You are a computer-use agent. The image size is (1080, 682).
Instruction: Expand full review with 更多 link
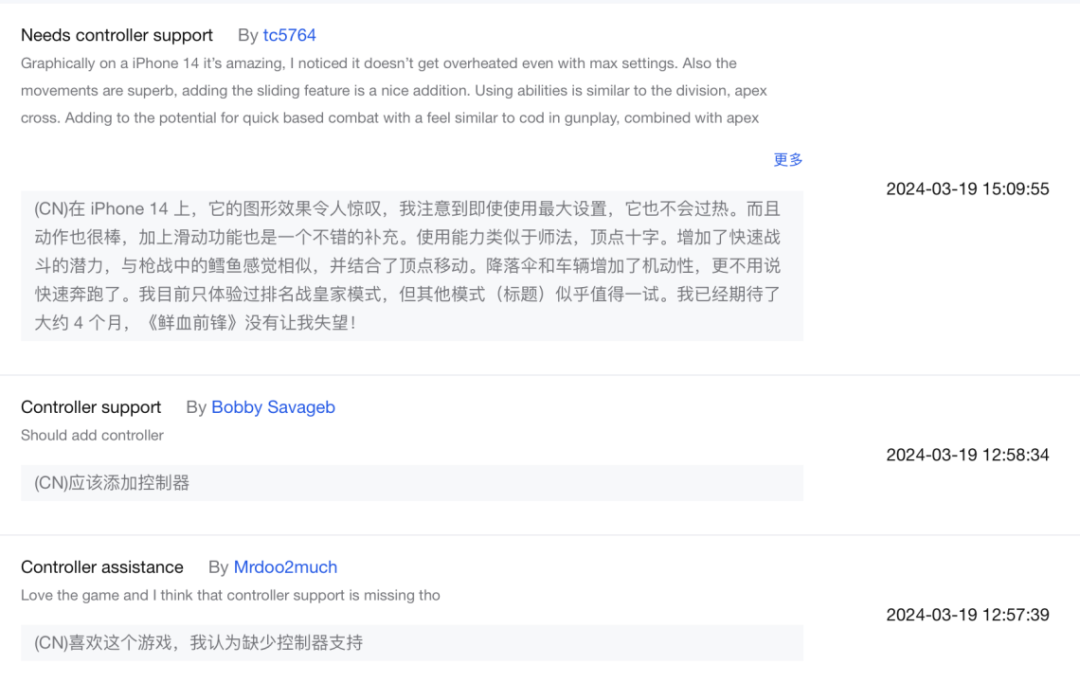(788, 159)
